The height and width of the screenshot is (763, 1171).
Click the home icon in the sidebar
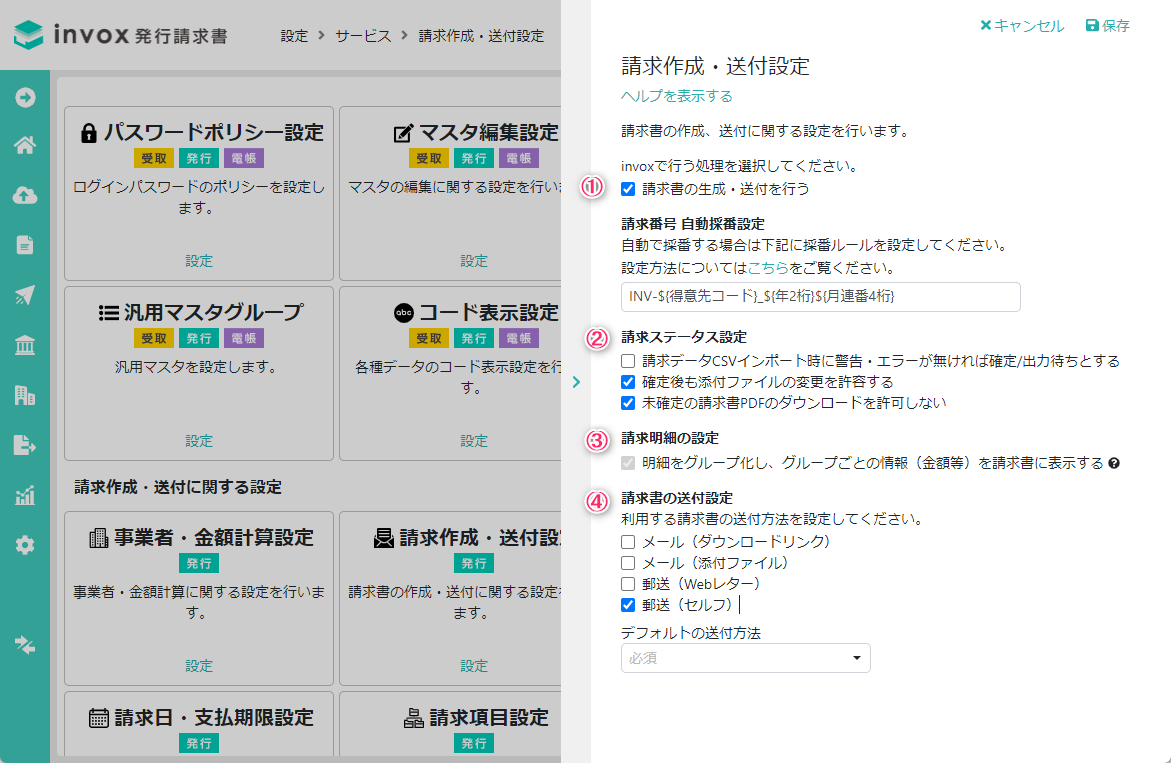tap(25, 146)
